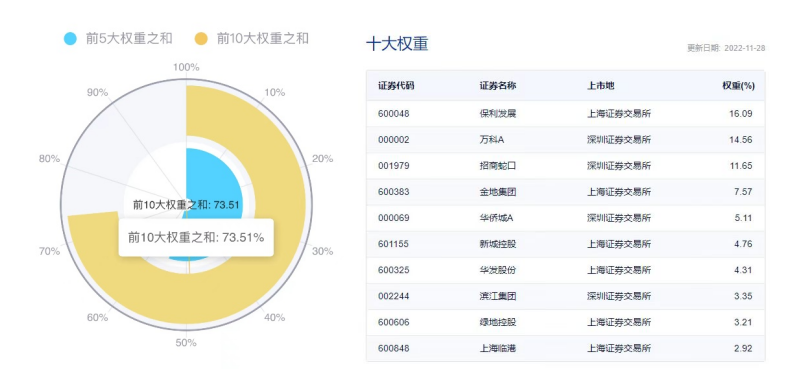Click the 华侨城A security name

coord(496,218)
